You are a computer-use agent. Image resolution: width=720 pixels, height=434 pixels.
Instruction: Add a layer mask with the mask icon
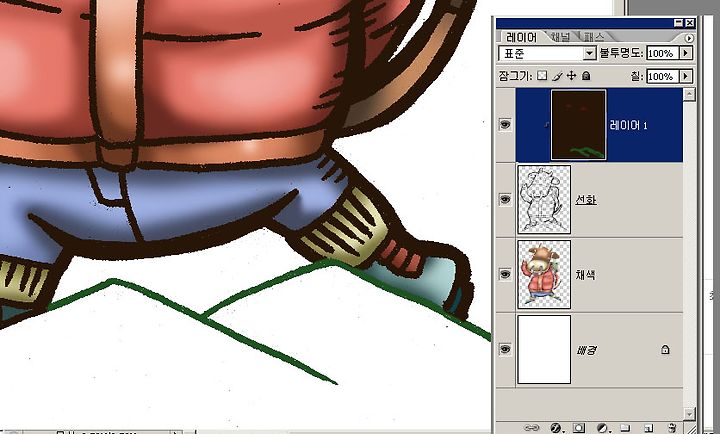point(579,428)
